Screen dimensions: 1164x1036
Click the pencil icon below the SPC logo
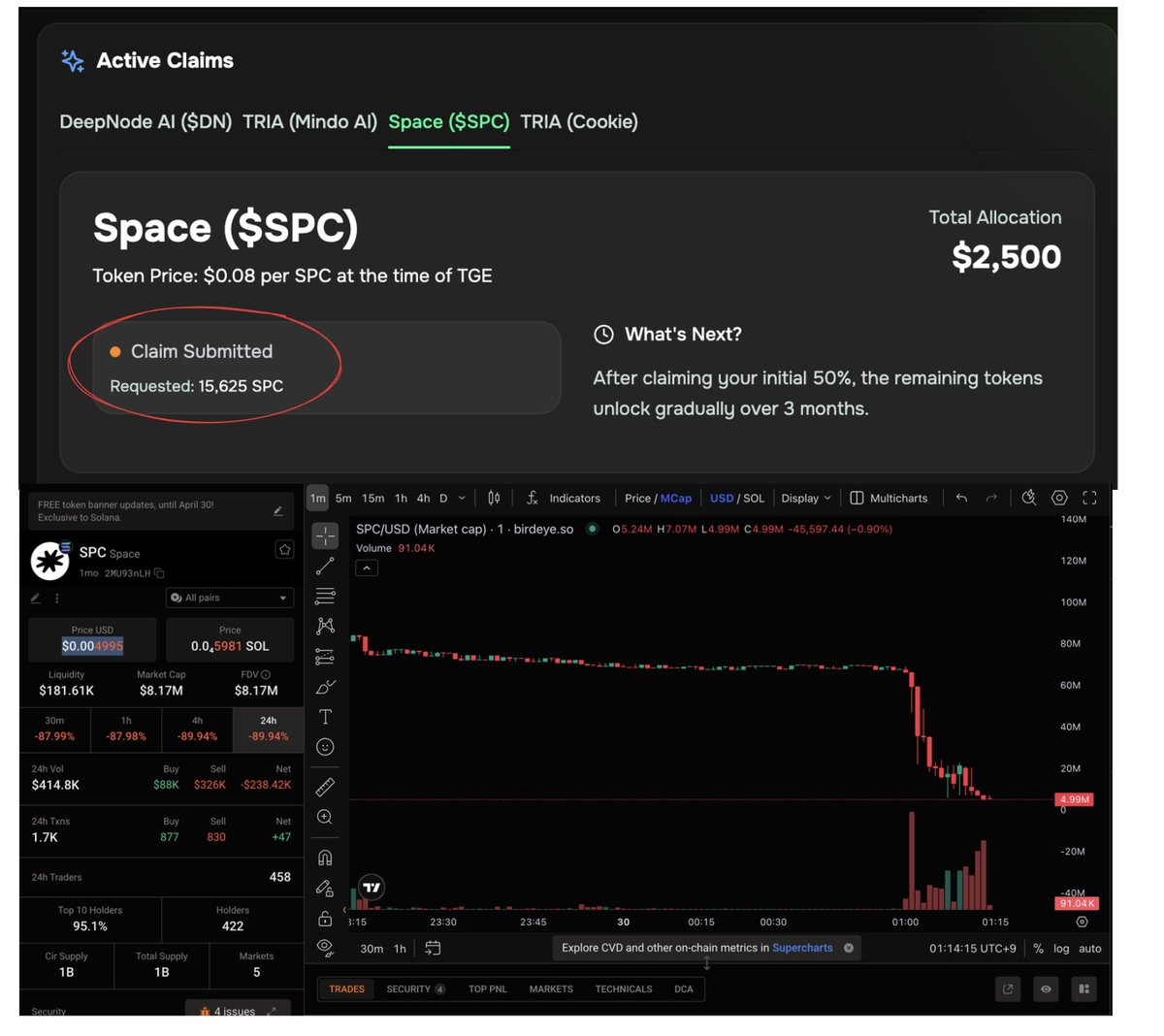point(36,598)
